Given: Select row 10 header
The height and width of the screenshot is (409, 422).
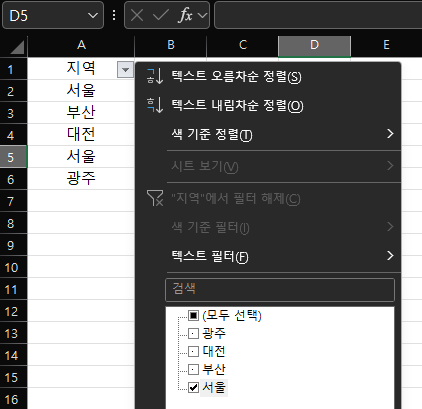Looking at the screenshot, I should [13, 267].
